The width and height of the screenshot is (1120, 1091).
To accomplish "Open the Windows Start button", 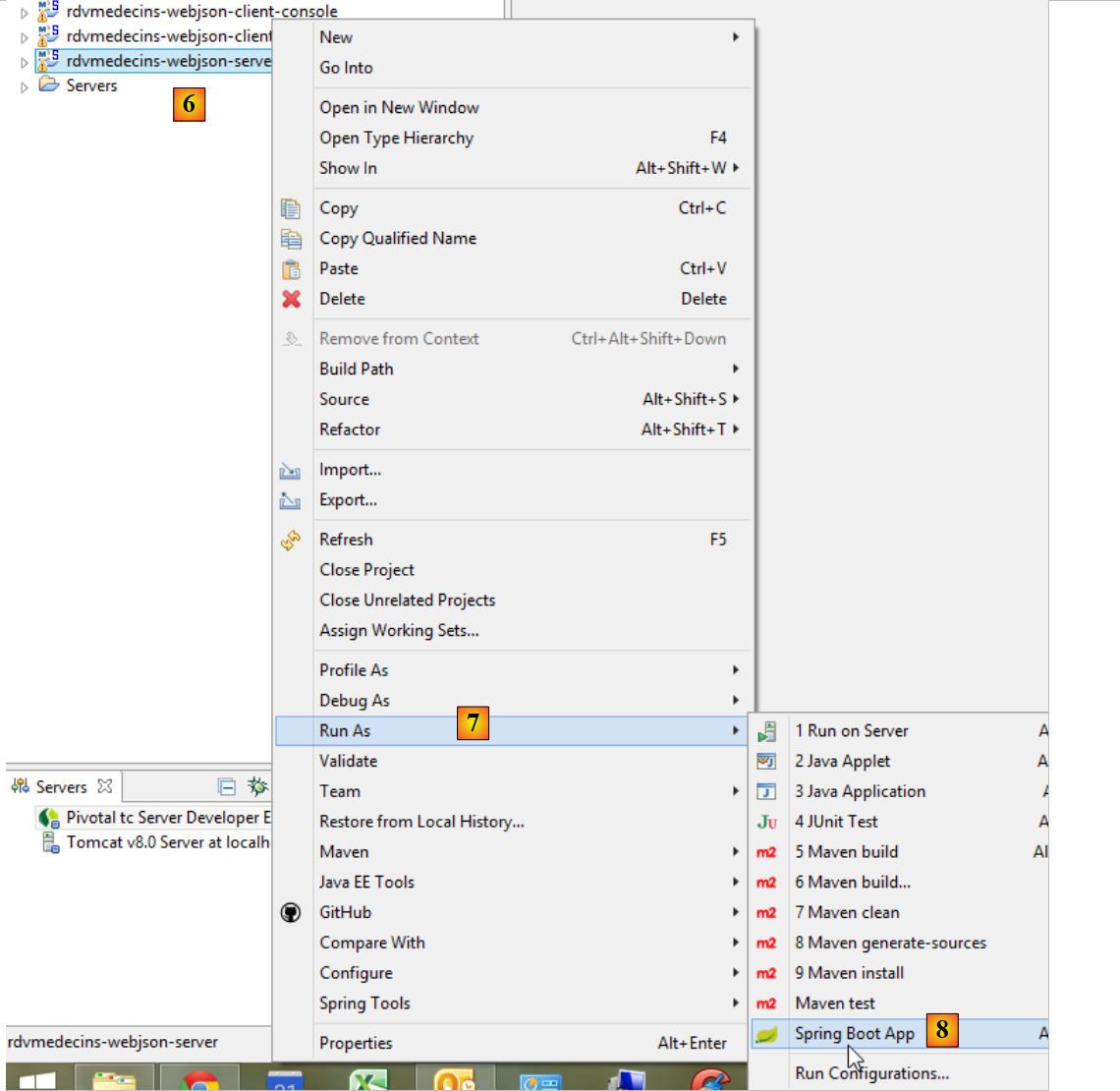I will 37,1080.
